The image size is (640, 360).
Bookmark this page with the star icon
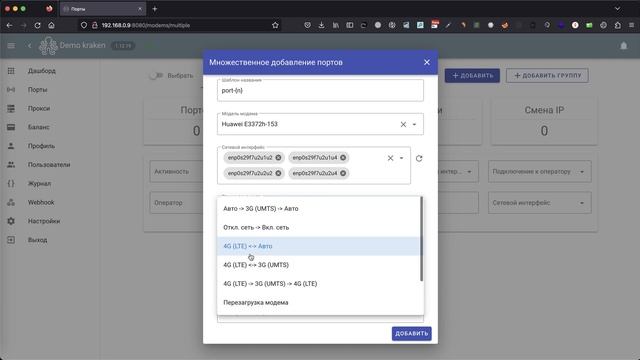coord(275,25)
